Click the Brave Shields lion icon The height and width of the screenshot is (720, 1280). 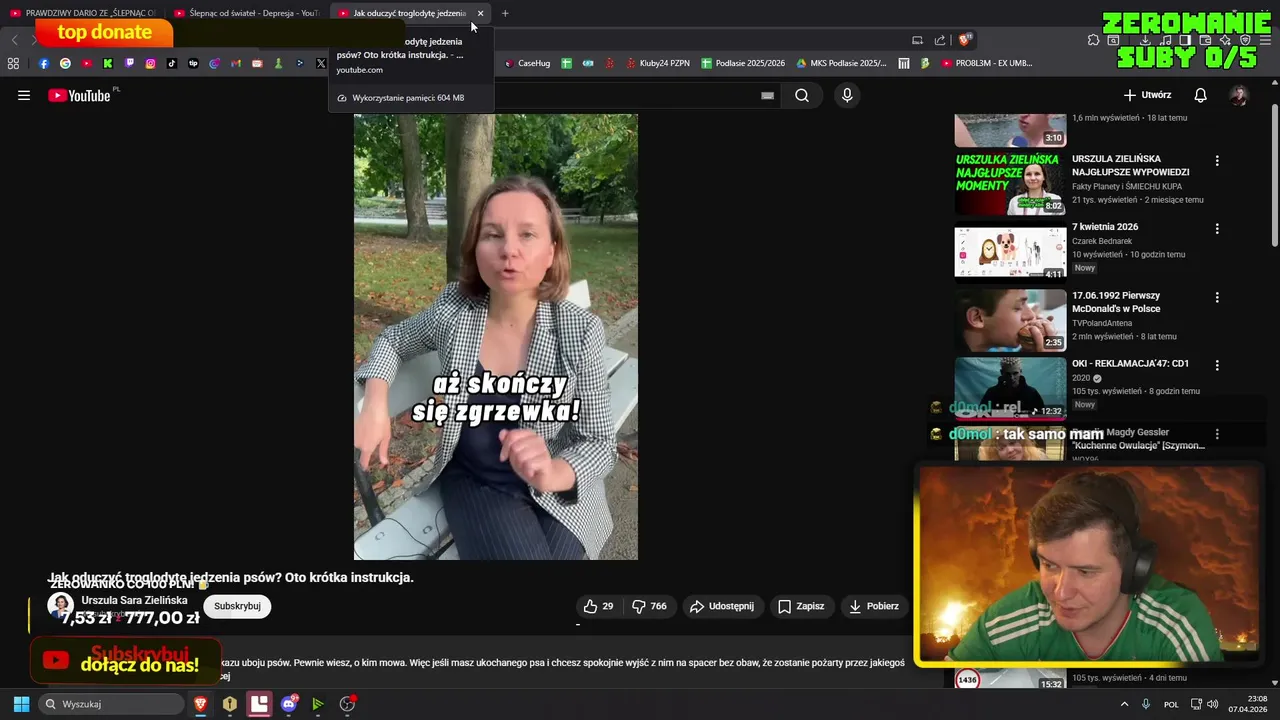(965, 40)
